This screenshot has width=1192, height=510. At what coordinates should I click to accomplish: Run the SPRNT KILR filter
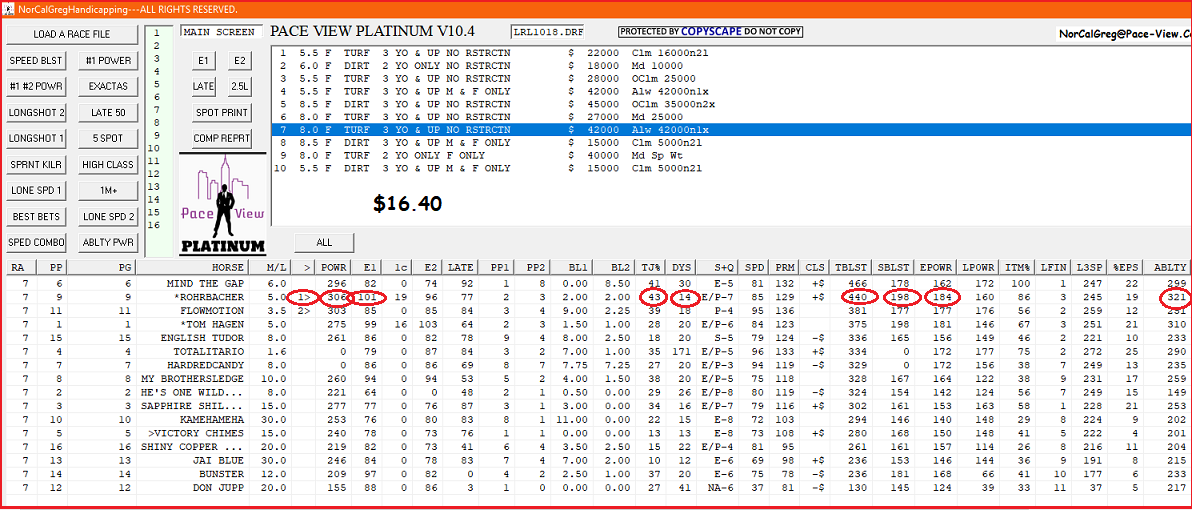pyautogui.click(x=36, y=164)
